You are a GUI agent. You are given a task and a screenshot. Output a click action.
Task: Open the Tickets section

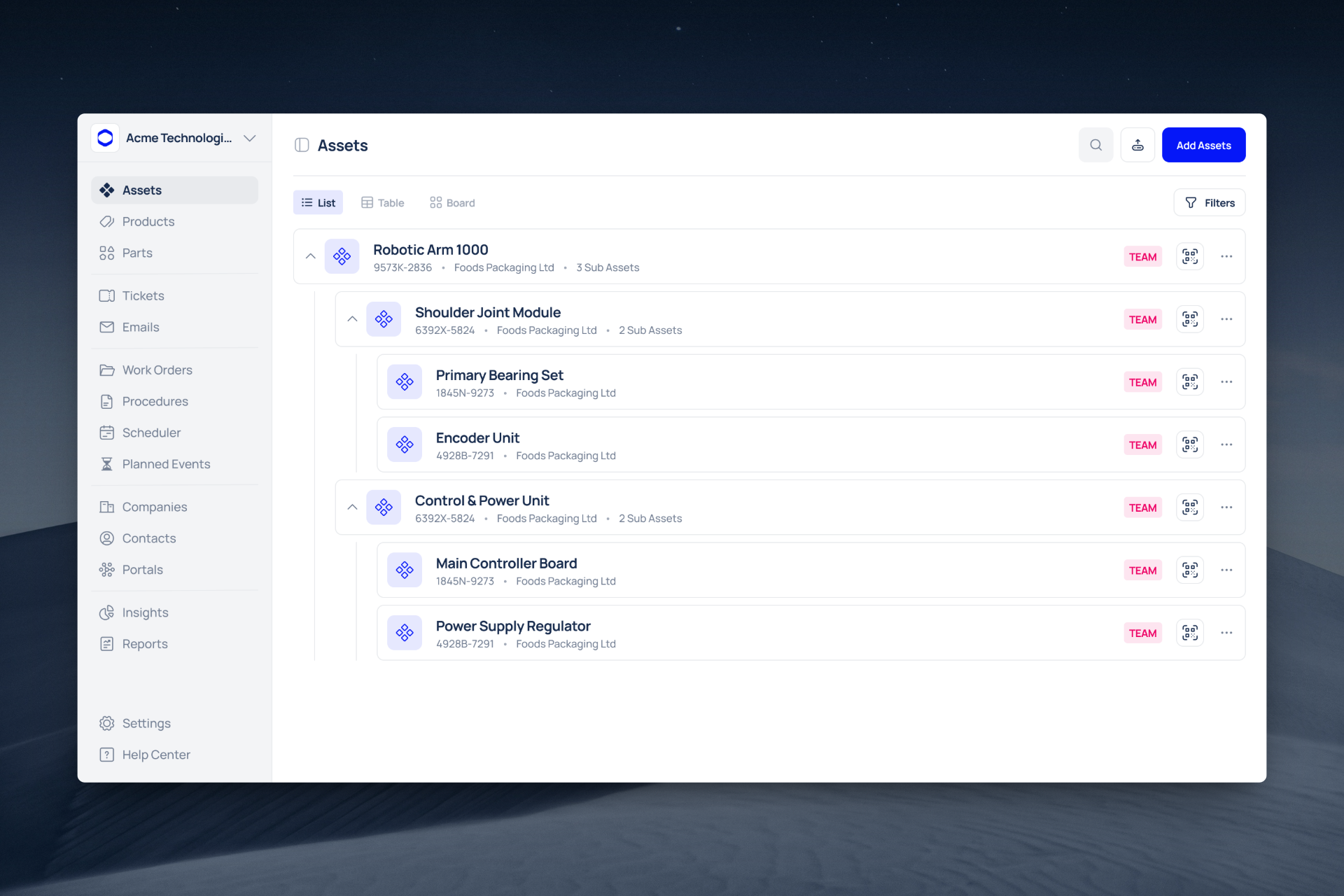[x=143, y=295]
